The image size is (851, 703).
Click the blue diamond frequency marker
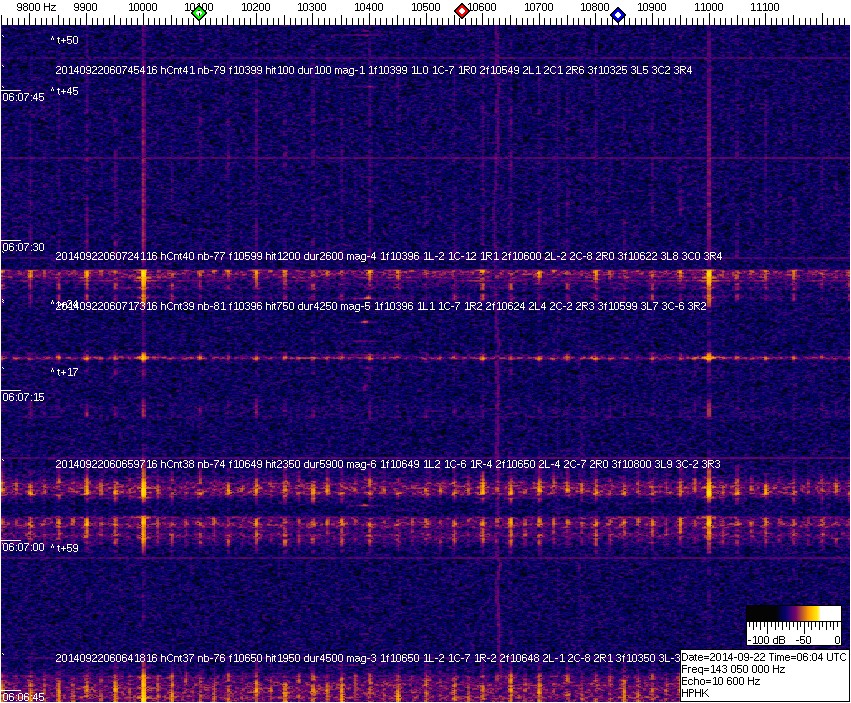click(618, 15)
